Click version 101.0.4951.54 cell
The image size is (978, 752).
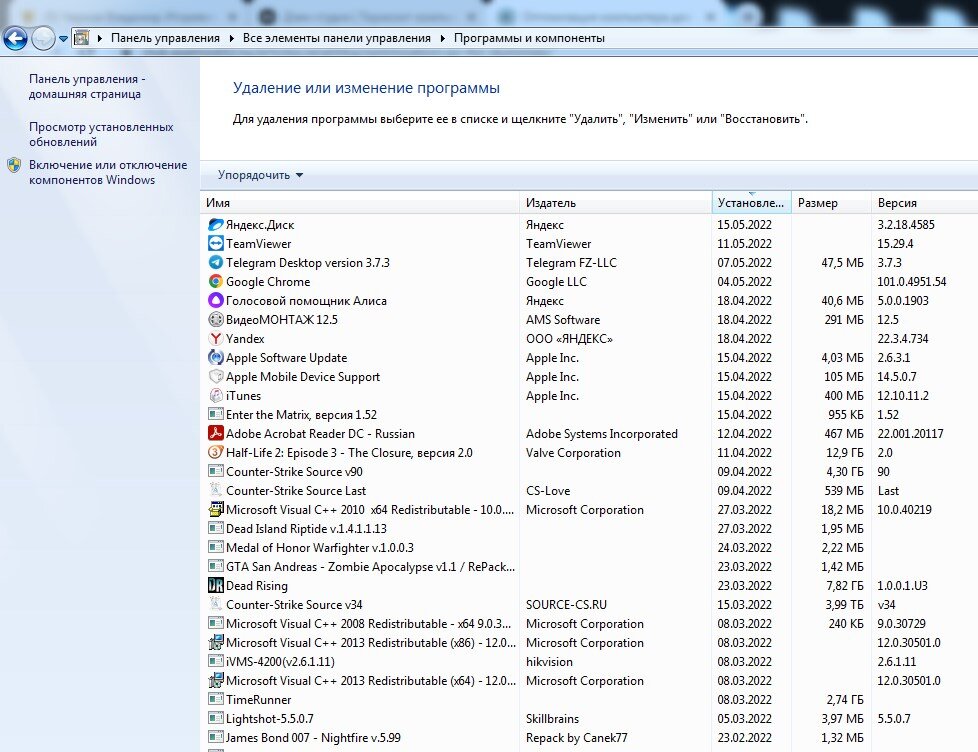(x=912, y=282)
